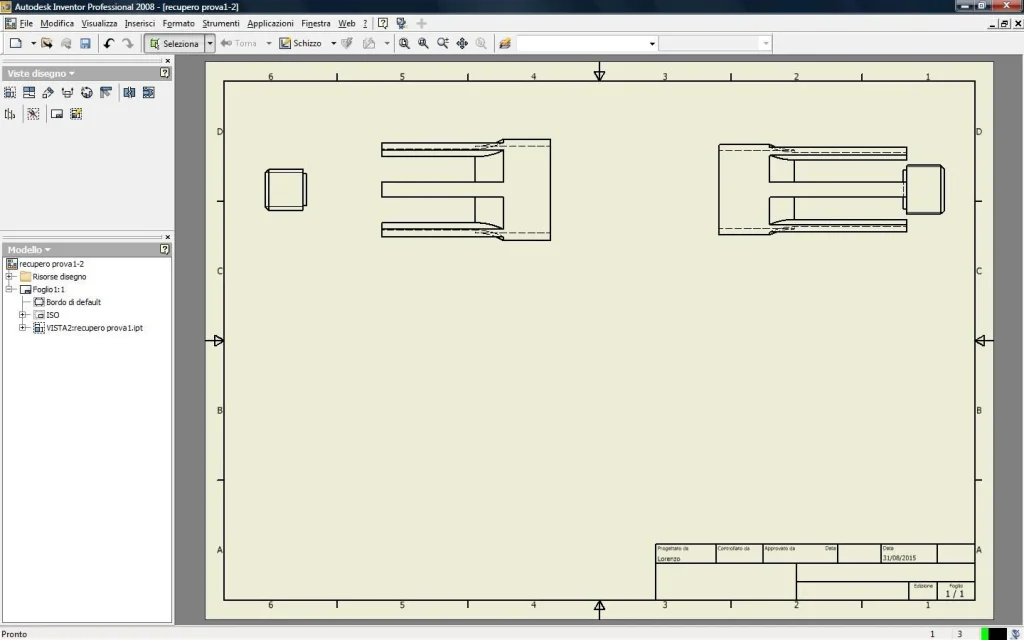Click the Undo arrow icon

(108, 43)
